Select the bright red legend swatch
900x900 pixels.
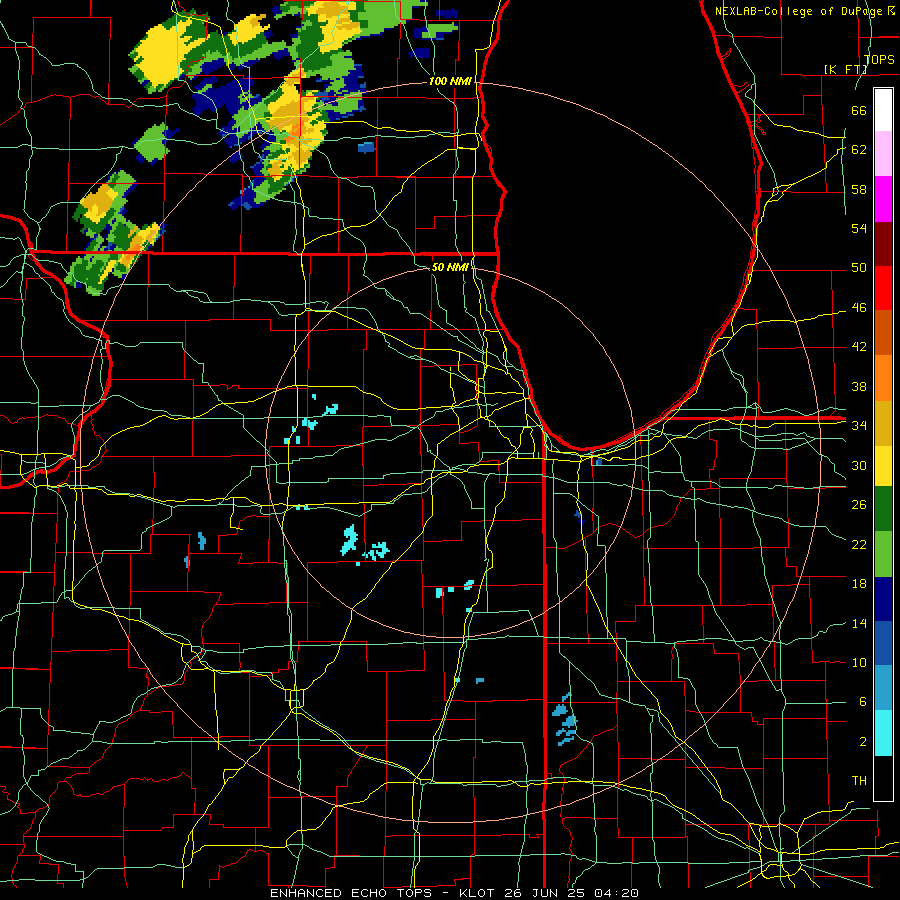pos(883,288)
